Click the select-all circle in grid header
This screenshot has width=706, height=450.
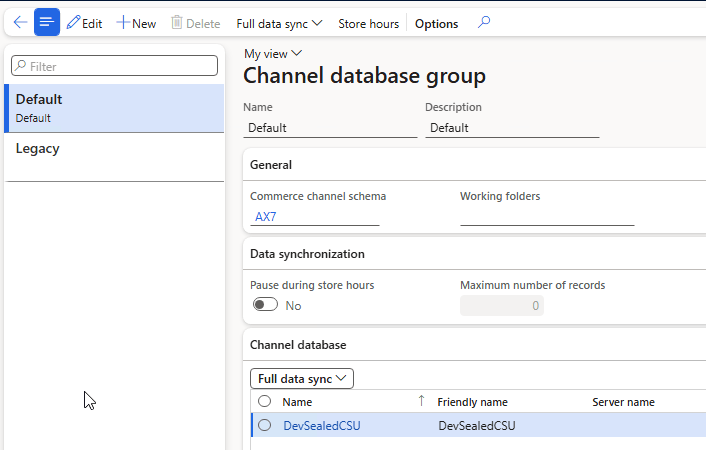[x=265, y=401]
